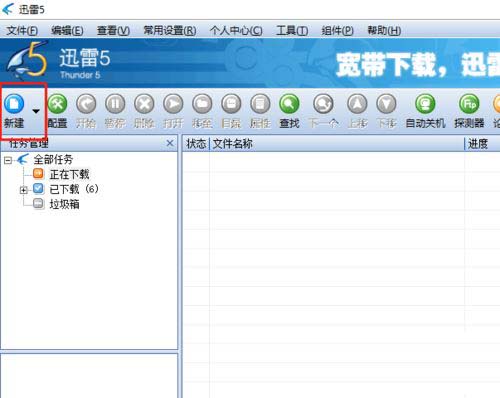500x398 pixels.
Task: Click the 移至 (Move to) toolbar icon
Action: pyautogui.click(x=202, y=104)
